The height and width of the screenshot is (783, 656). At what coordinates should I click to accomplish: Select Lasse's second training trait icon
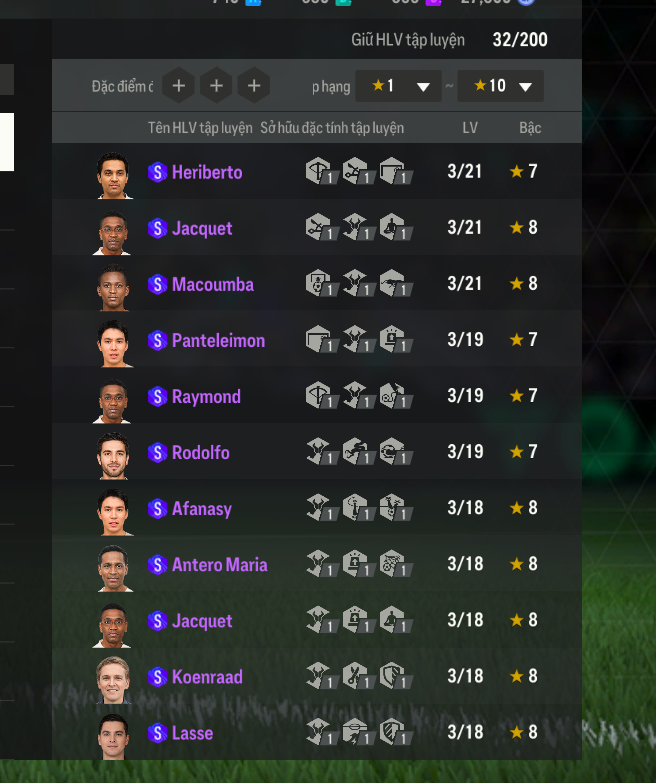pos(358,732)
